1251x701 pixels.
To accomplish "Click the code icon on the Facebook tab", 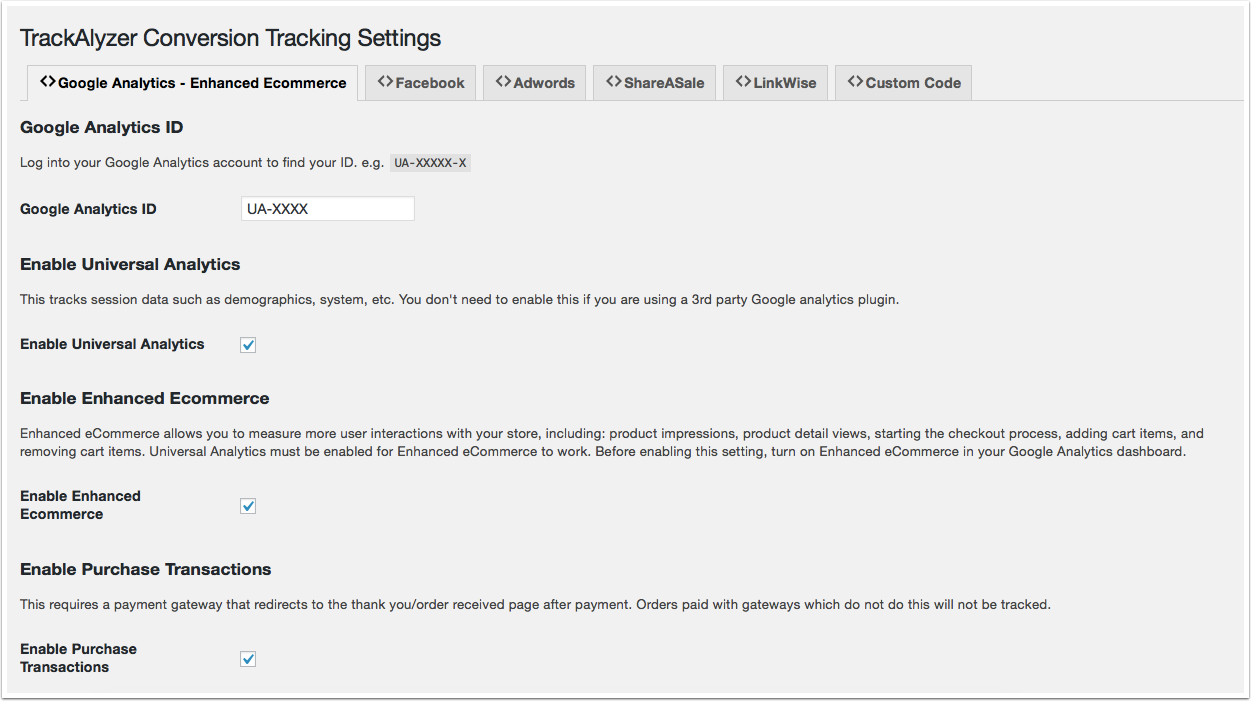I will tap(385, 82).
